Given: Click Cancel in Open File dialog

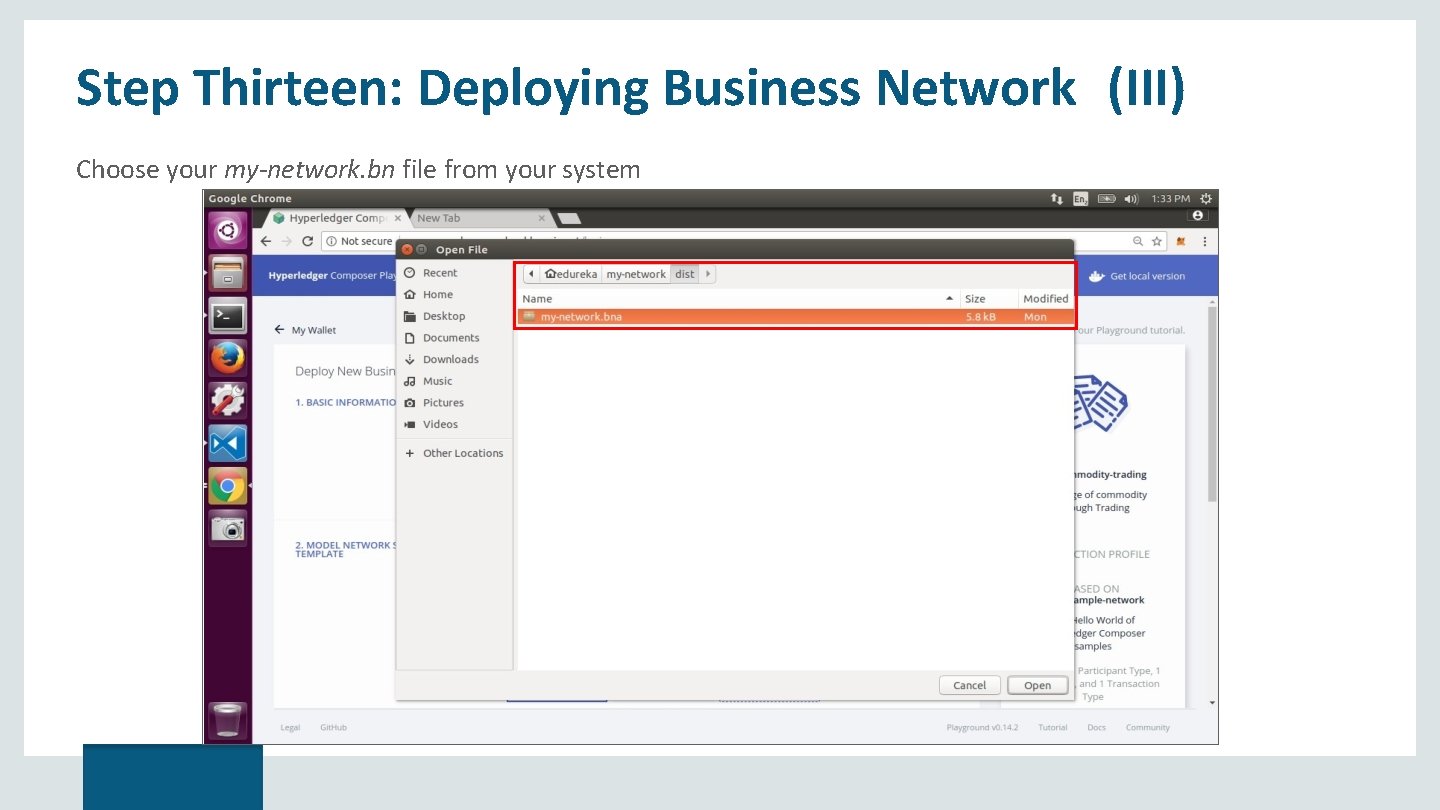Looking at the screenshot, I should 969,686.
